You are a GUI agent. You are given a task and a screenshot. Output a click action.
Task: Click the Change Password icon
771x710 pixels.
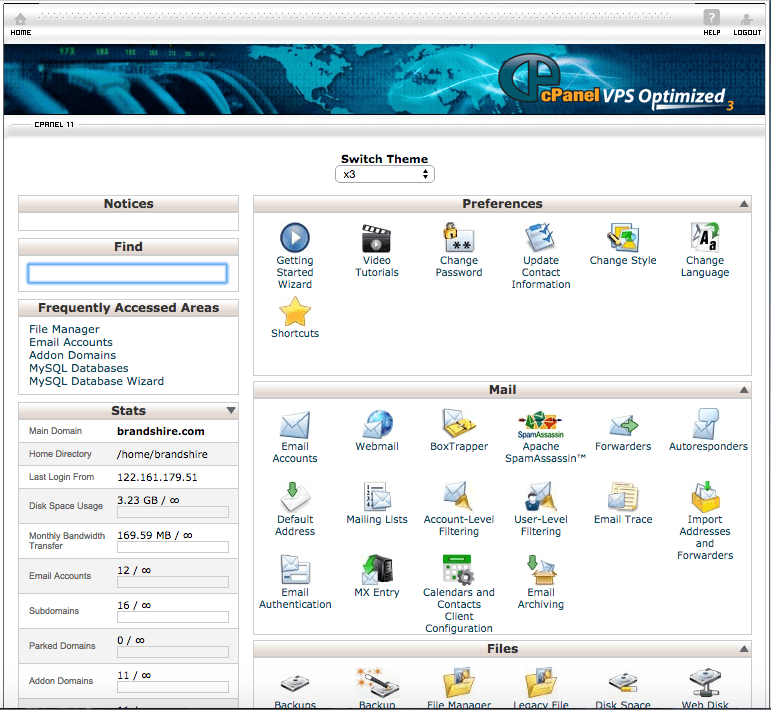458,237
